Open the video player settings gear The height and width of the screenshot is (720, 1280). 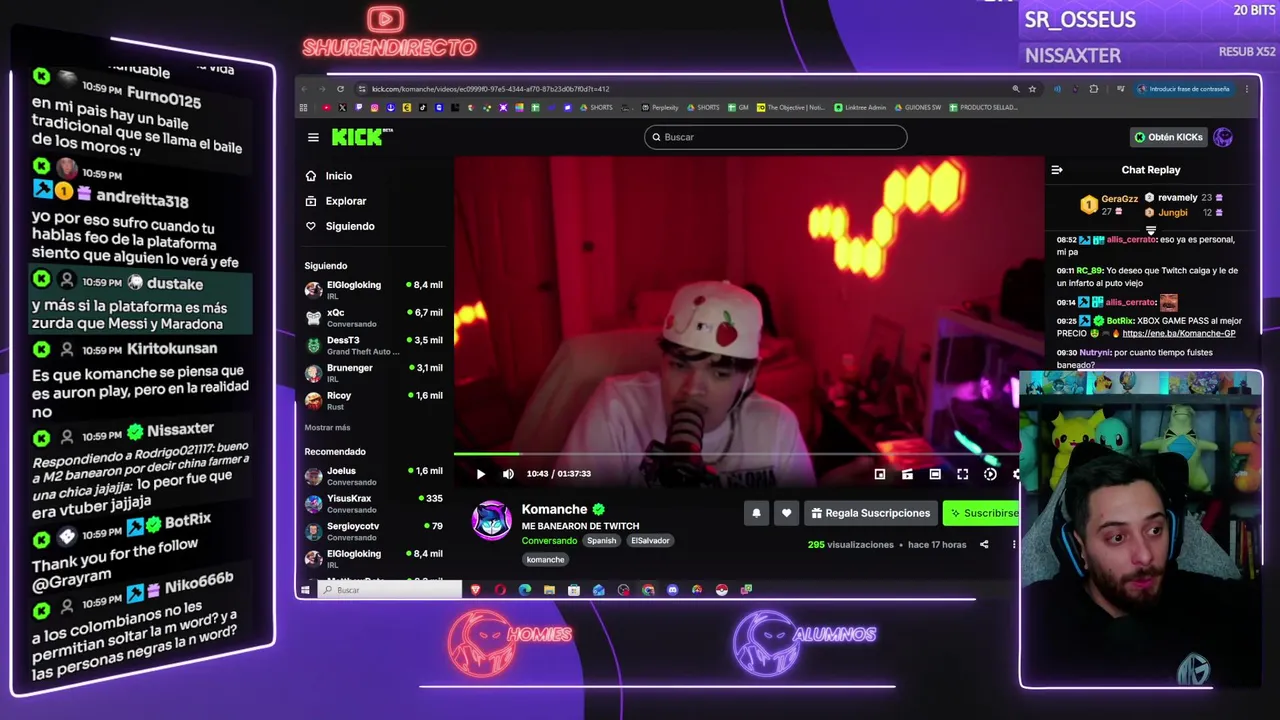pyautogui.click(x=1016, y=474)
